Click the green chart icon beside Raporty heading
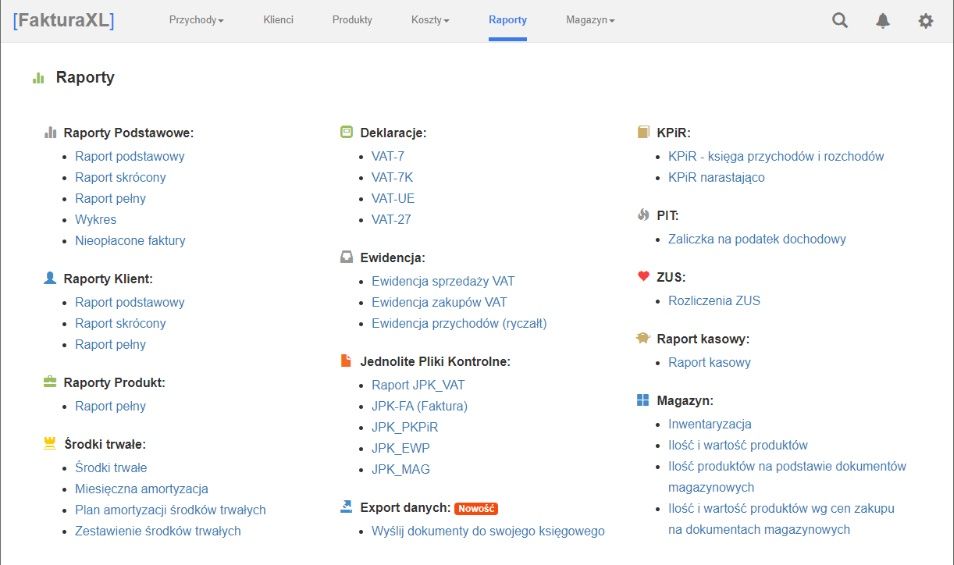This screenshot has height=565, width=954. (x=39, y=78)
